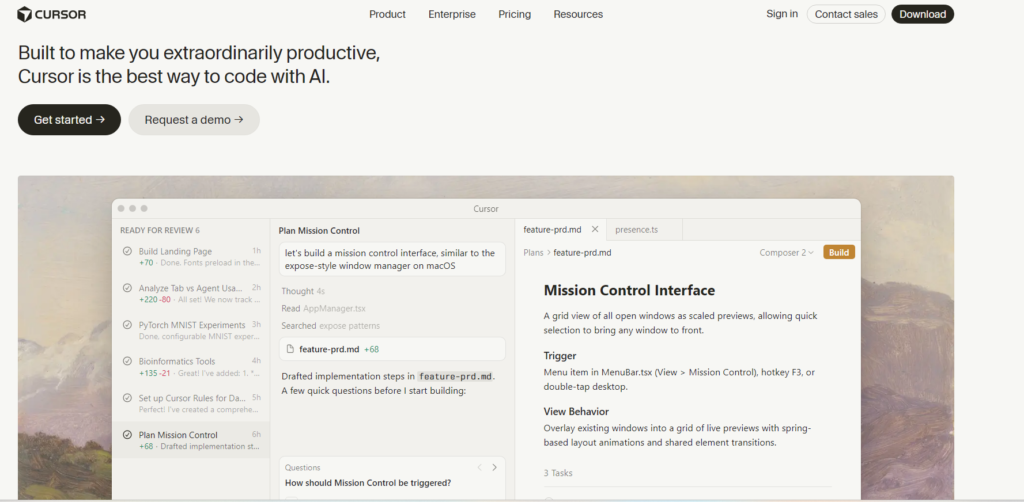Click the Request a demo button

click(x=194, y=120)
